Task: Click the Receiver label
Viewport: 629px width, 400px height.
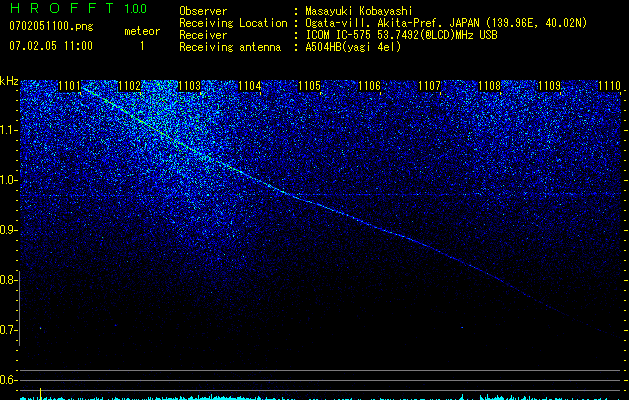Action: pos(203,35)
